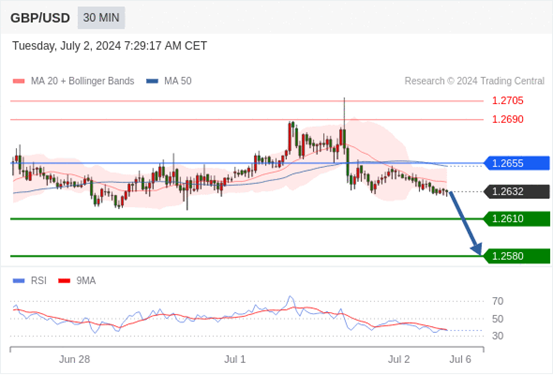Click the RSI axis value 50
This screenshot has width=553, height=375.
(x=498, y=319)
